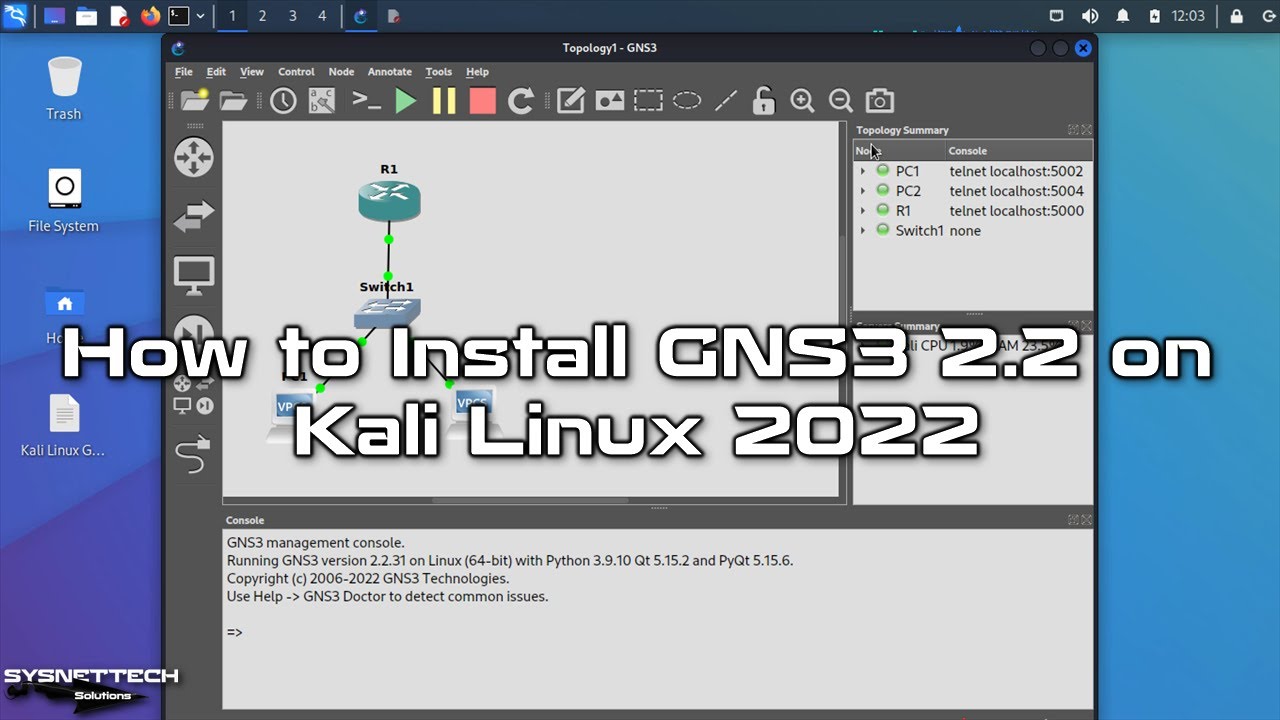Viewport: 1280px width, 720px height.
Task: Float the Topology Summary panel
Action: (1073, 130)
